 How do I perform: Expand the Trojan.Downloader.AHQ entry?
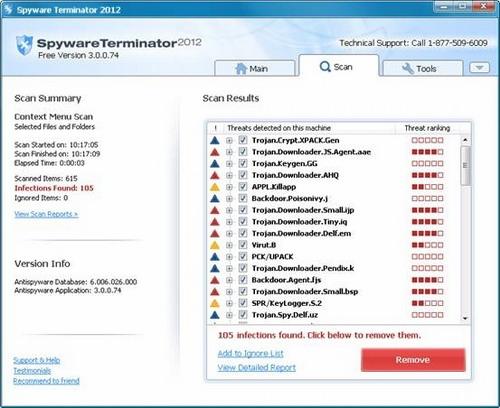point(229,175)
